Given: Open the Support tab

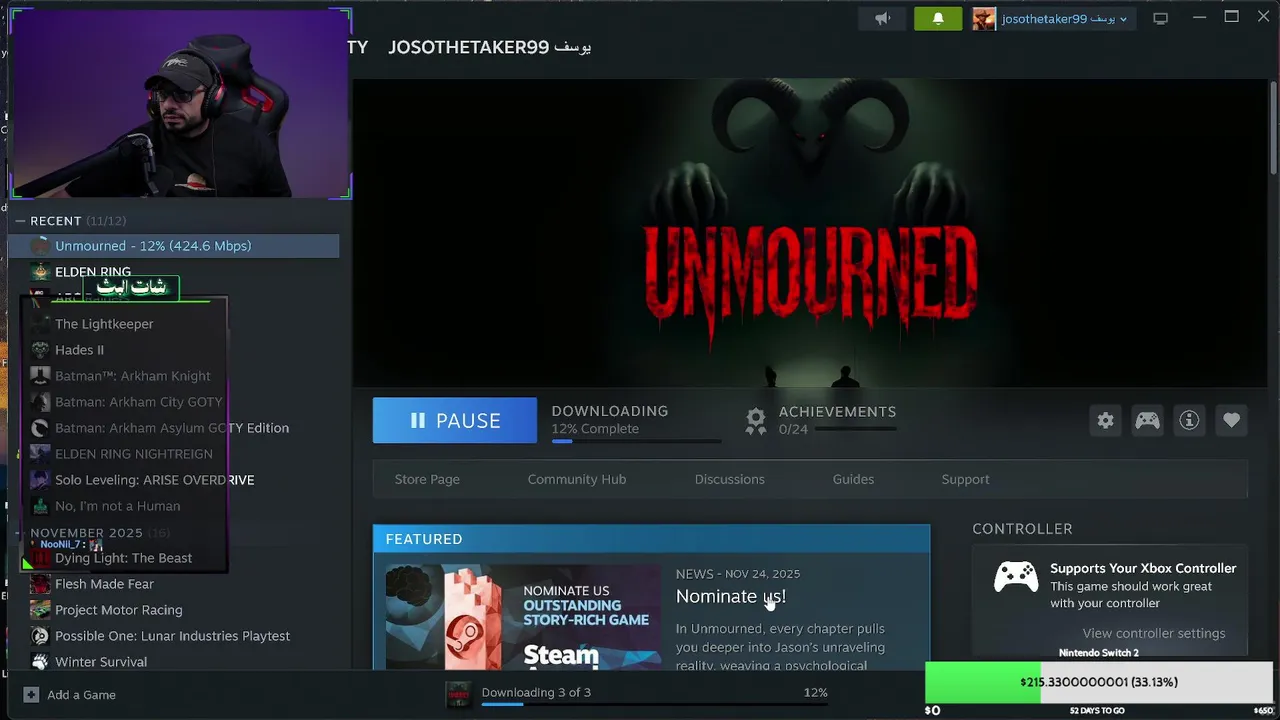Looking at the screenshot, I should [965, 479].
